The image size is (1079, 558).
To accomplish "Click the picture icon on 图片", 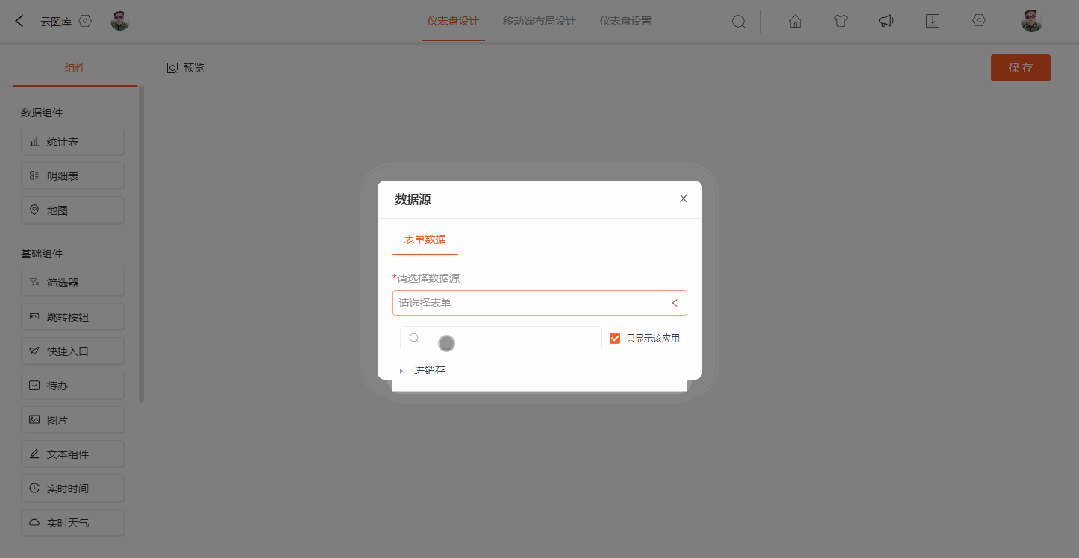I will tap(34, 420).
